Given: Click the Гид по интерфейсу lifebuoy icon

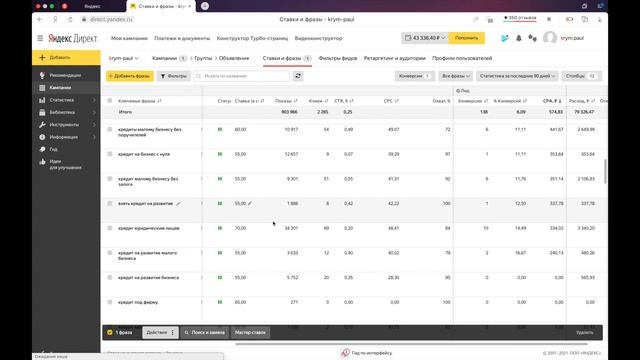Looking at the screenshot, I should 345,353.
